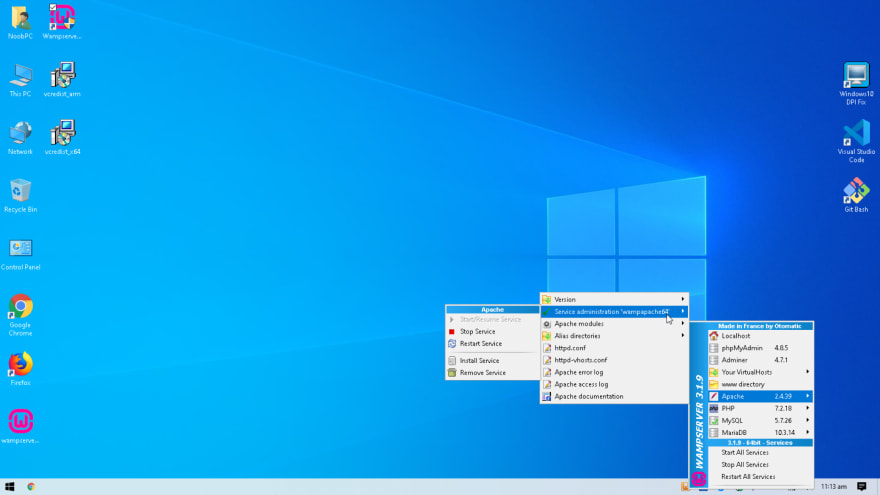Select the Recycle Bin icon
This screenshot has height=495, width=880.
(x=20, y=196)
